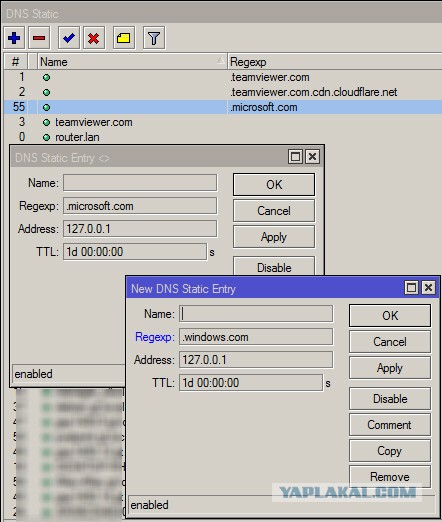Click Regexp field showing .microsoft.com
This screenshot has width=442, height=522.
(140, 206)
